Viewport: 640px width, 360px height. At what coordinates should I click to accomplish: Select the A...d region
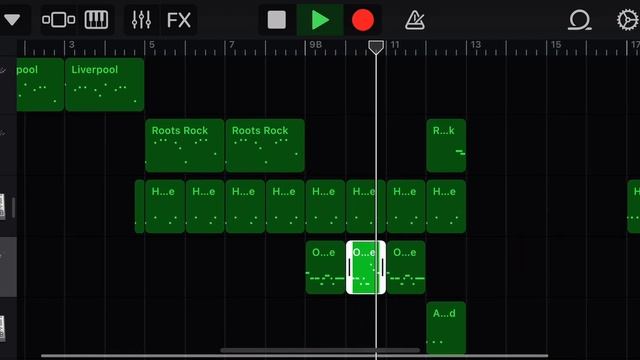point(446,328)
